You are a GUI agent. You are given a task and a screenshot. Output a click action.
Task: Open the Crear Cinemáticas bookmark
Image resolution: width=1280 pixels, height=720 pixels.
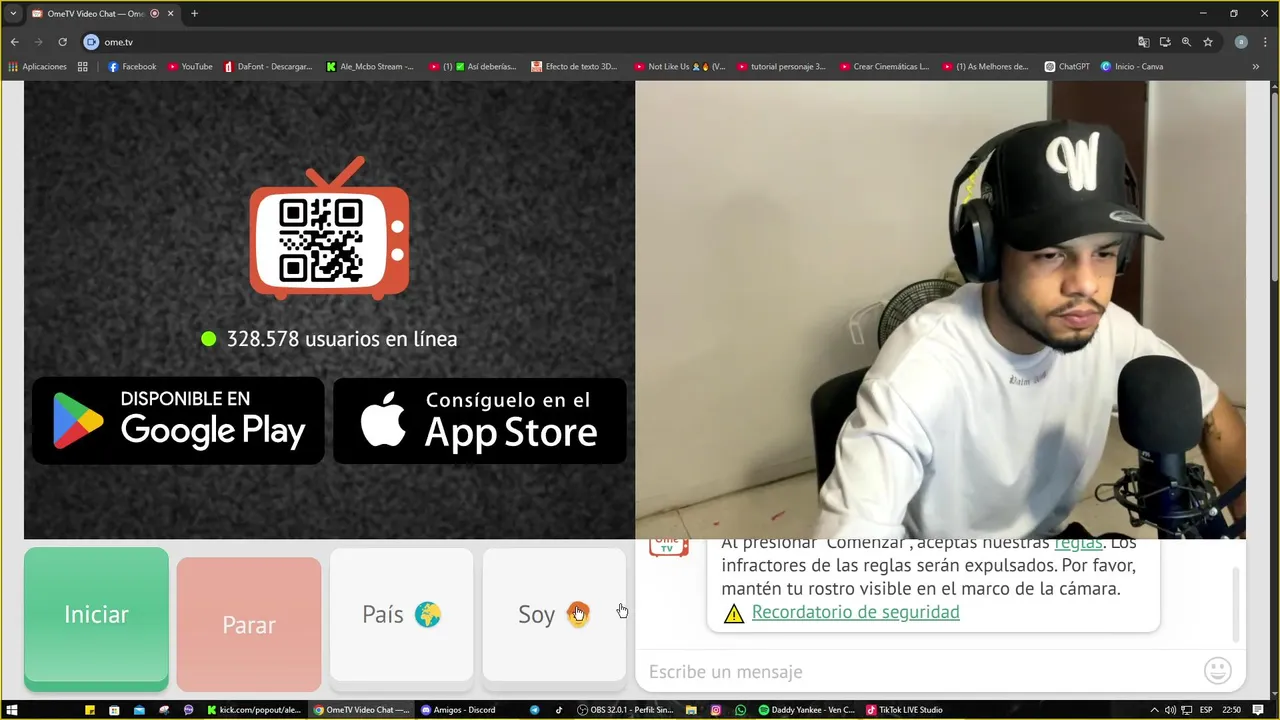pyautogui.click(x=885, y=67)
